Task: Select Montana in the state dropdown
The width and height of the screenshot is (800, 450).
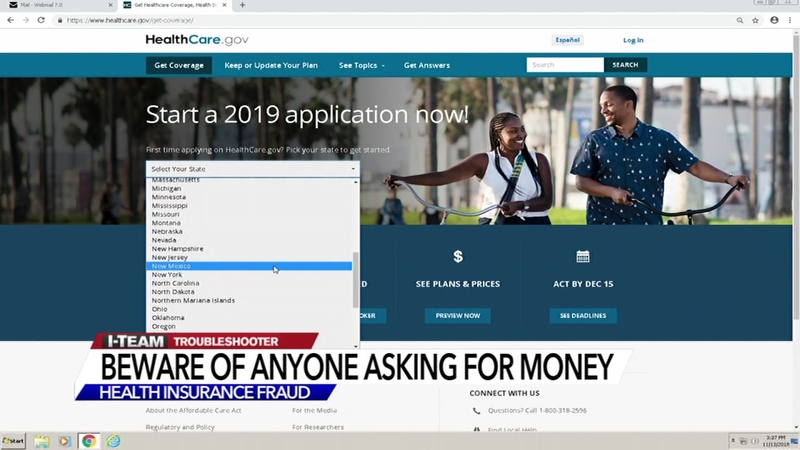Action: pyautogui.click(x=166, y=223)
